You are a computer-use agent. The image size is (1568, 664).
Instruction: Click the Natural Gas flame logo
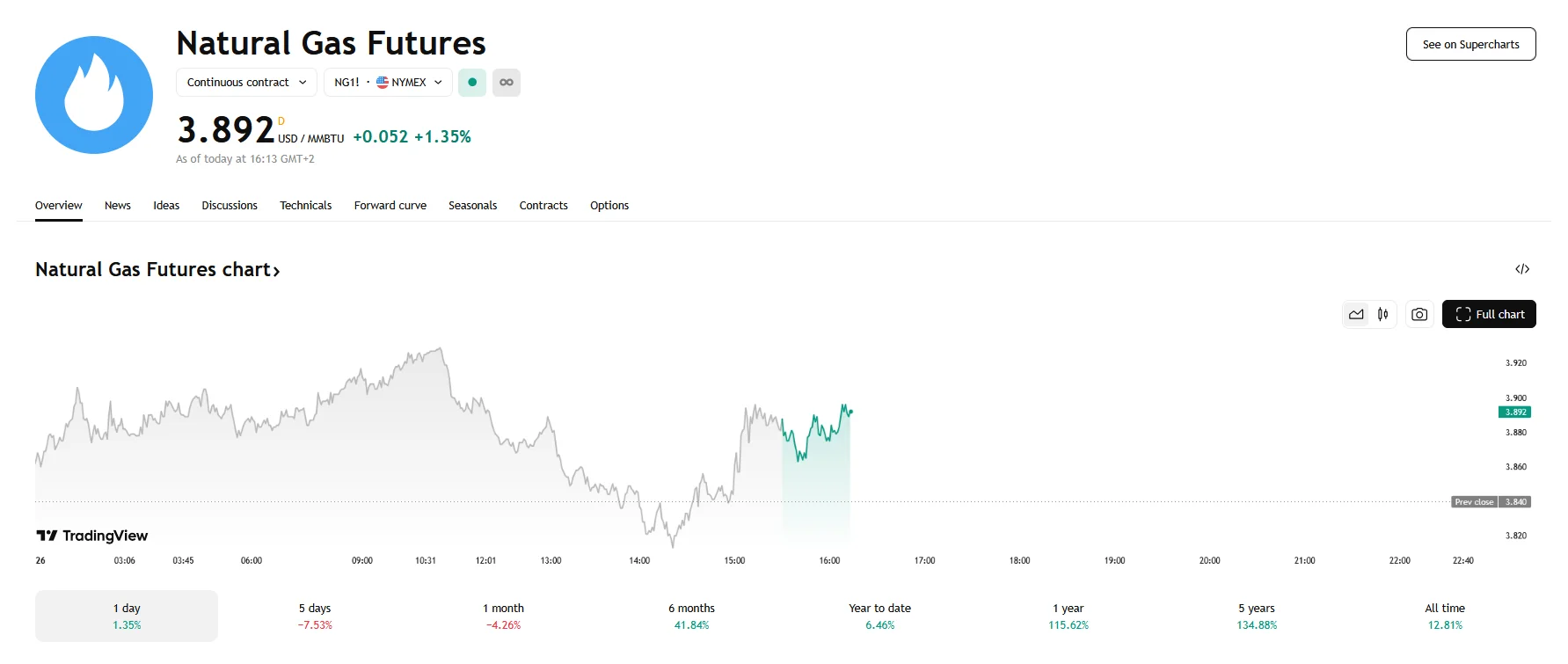94,95
